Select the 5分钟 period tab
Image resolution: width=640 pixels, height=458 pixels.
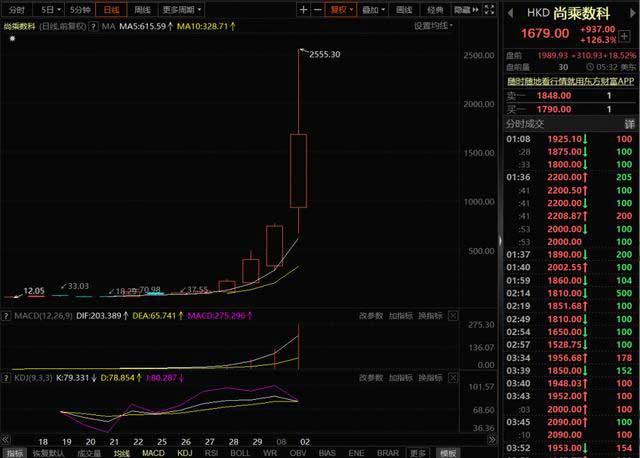point(80,10)
